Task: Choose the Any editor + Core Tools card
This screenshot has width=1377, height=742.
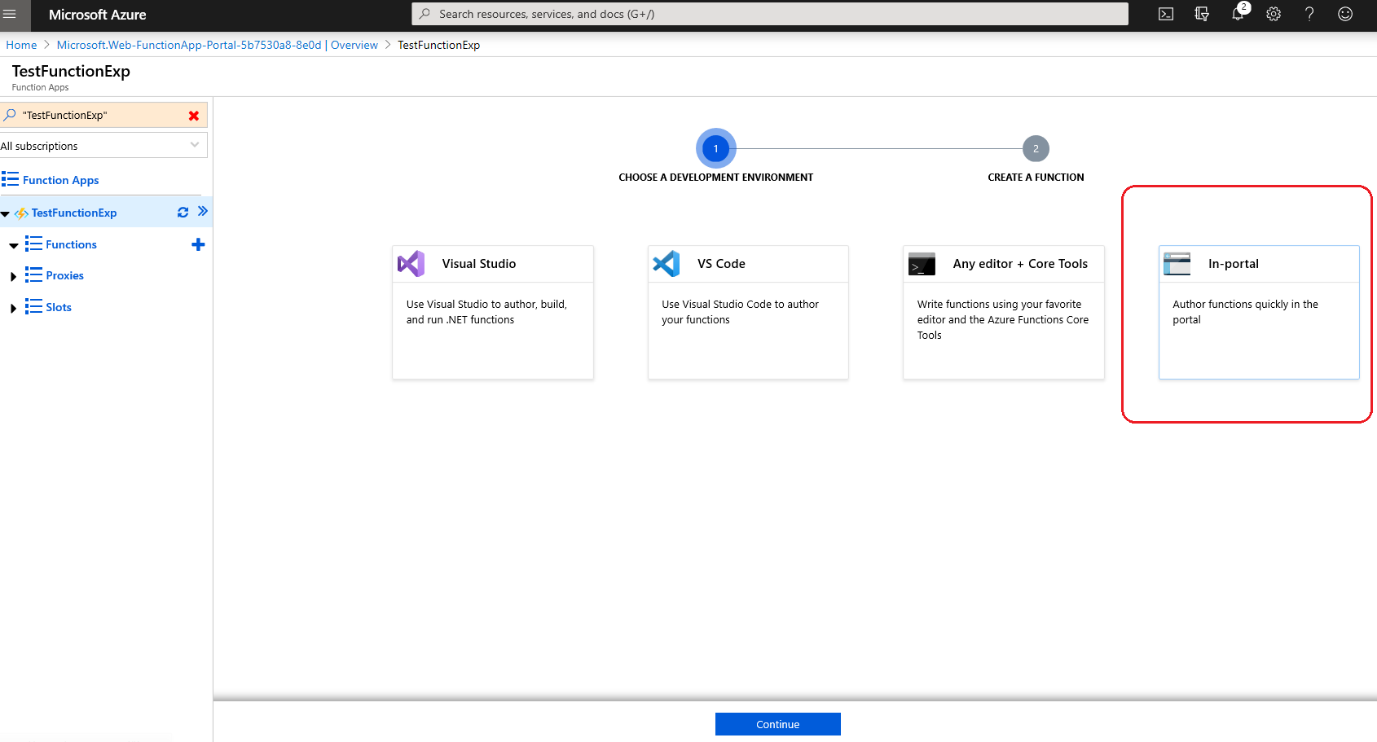Action: (x=1004, y=312)
